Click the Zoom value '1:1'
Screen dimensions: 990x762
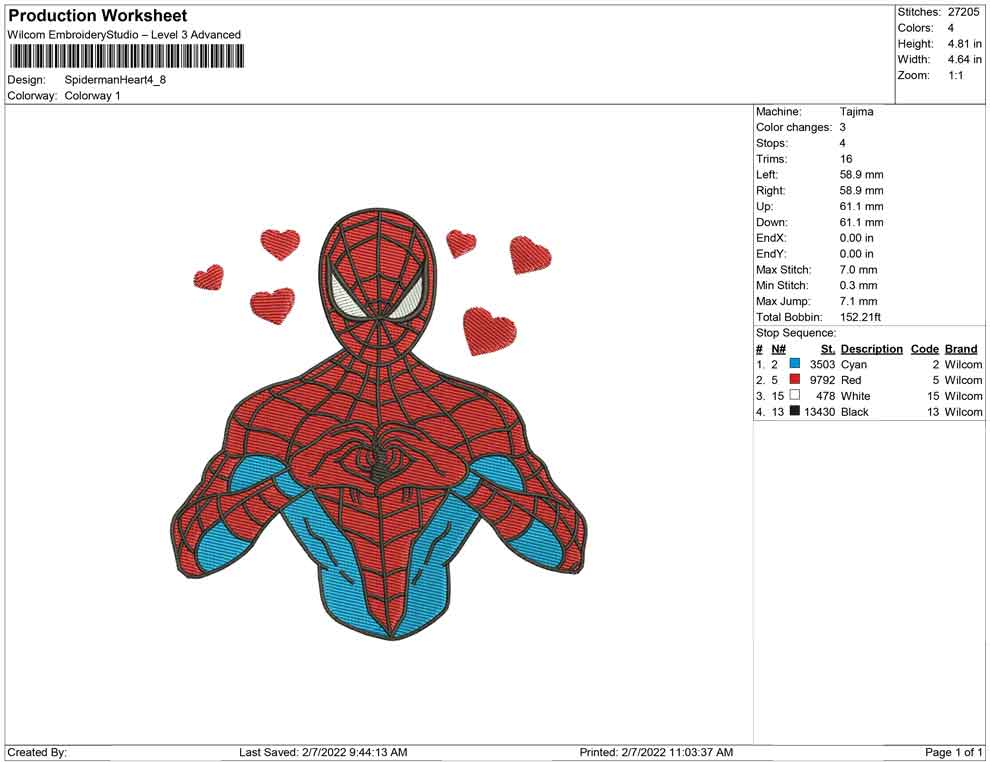(x=956, y=75)
